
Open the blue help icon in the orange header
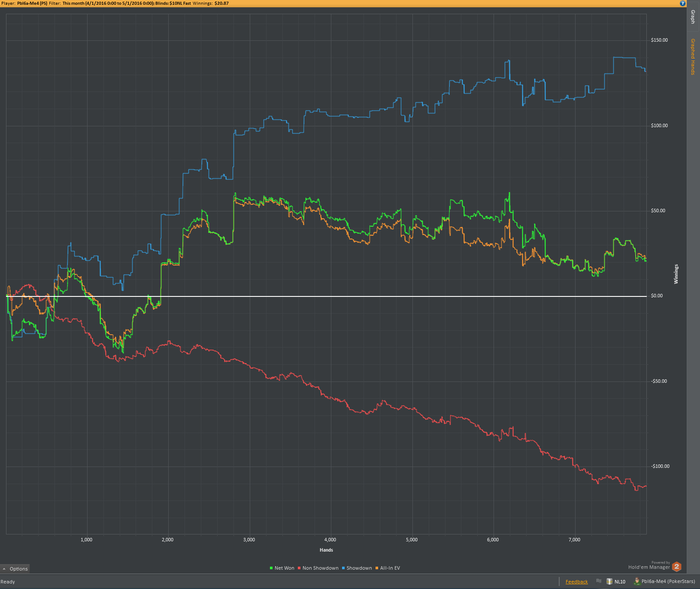point(683,3)
